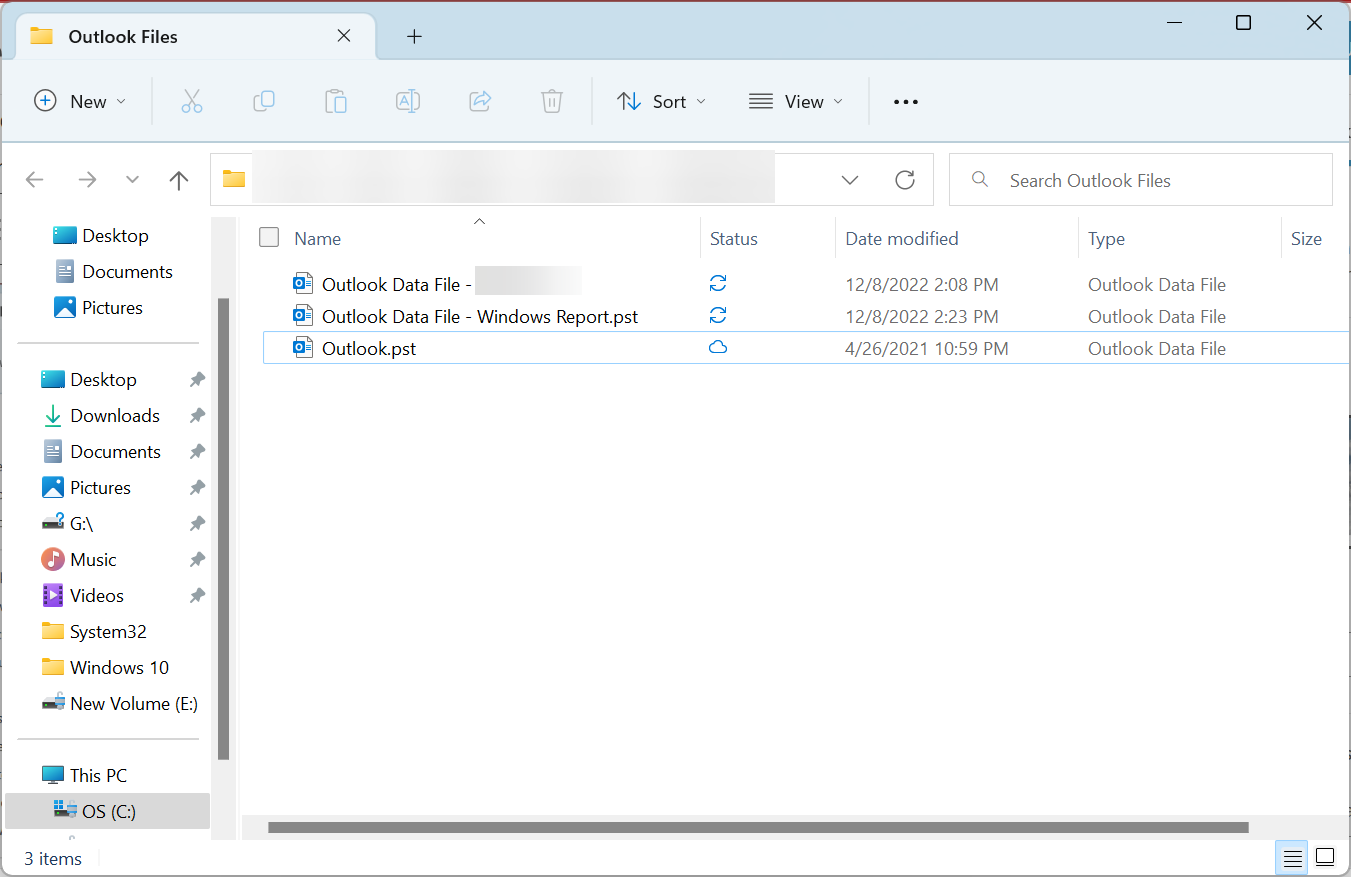
Task: Click the horizontal scrollbar at the bottom
Action: [x=758, y=828]
